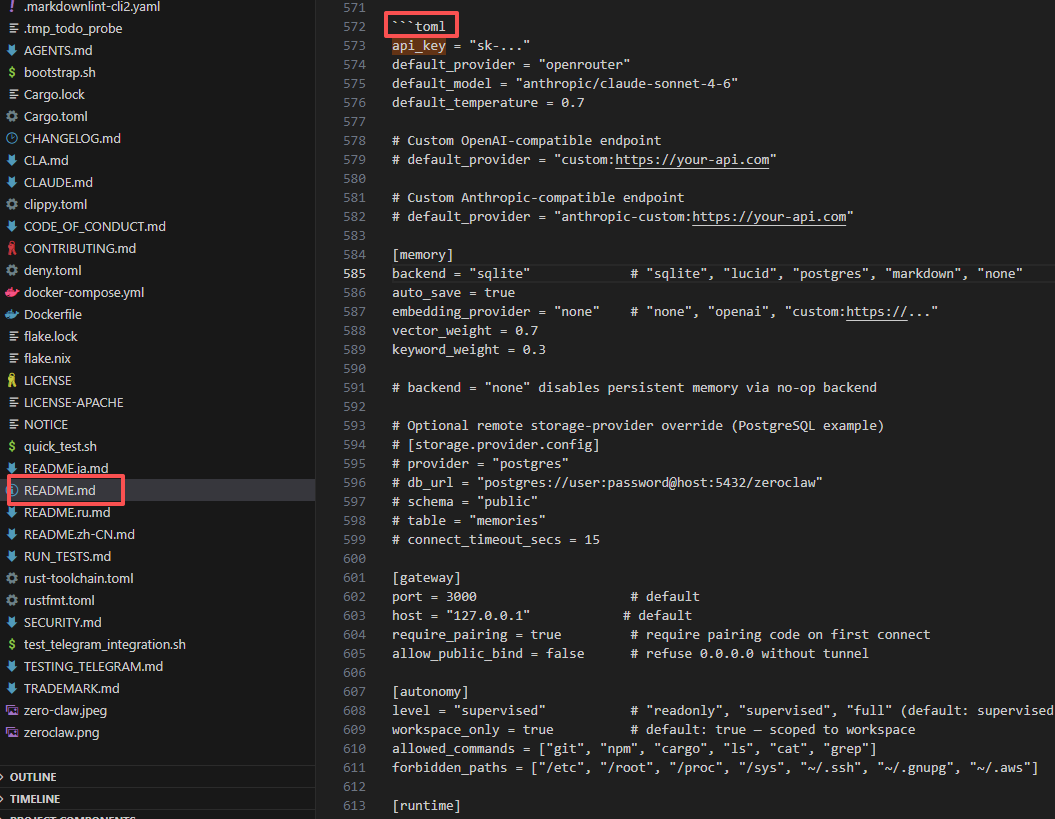Viewport: 1055px width, 819px height.
Task: Click the zero-claw.jpeg image icon
Action: [12, 710]
